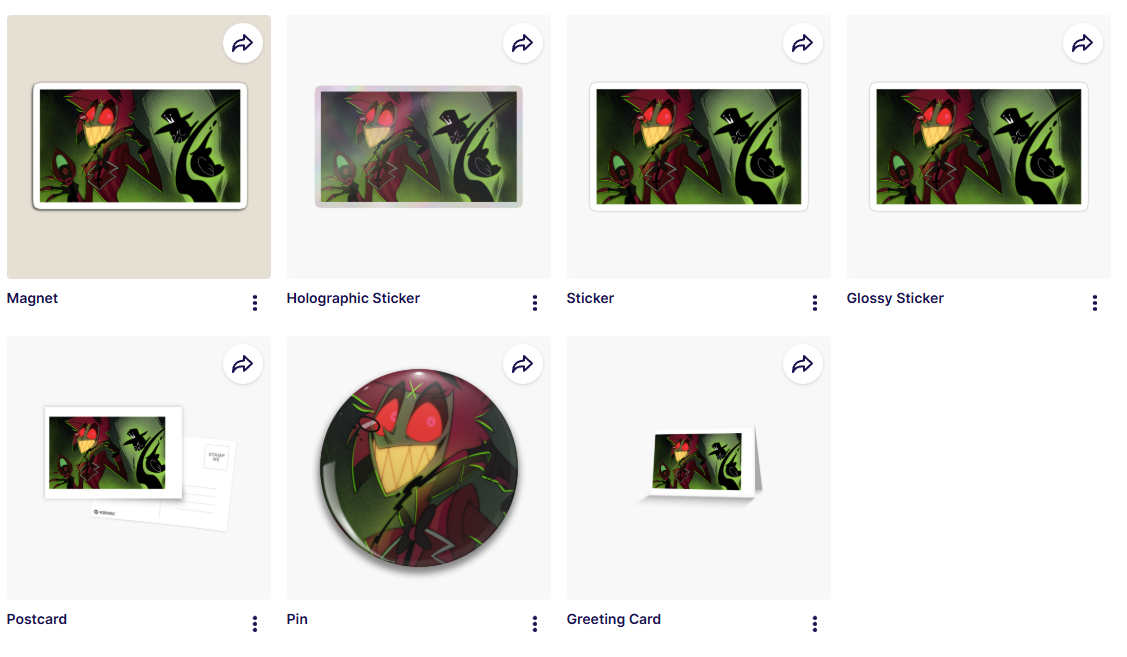The image size is (1127, 657).
Task: Open the Holographic Sticker options menu
Action: pos(535,303)
